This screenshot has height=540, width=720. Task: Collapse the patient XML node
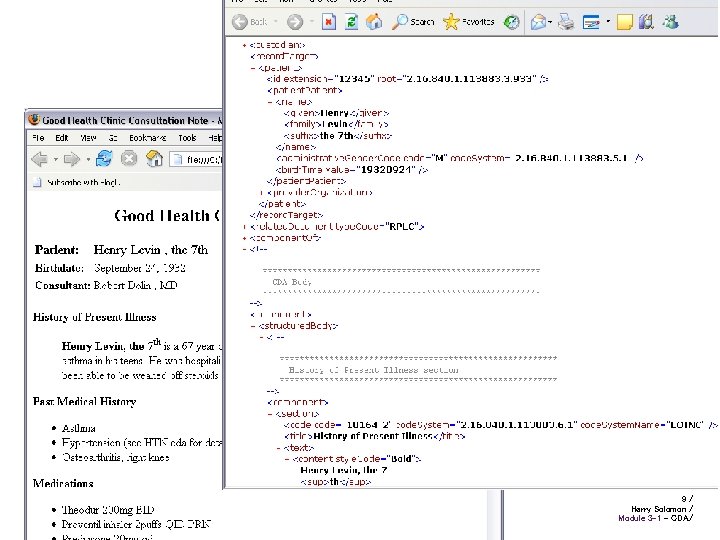point(253,68)
